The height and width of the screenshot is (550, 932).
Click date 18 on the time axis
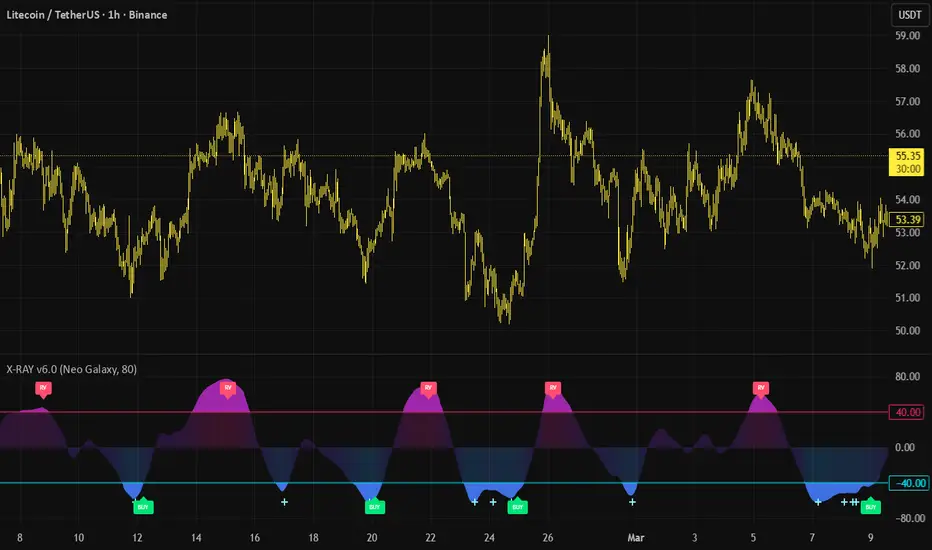[x=313, y=538]
